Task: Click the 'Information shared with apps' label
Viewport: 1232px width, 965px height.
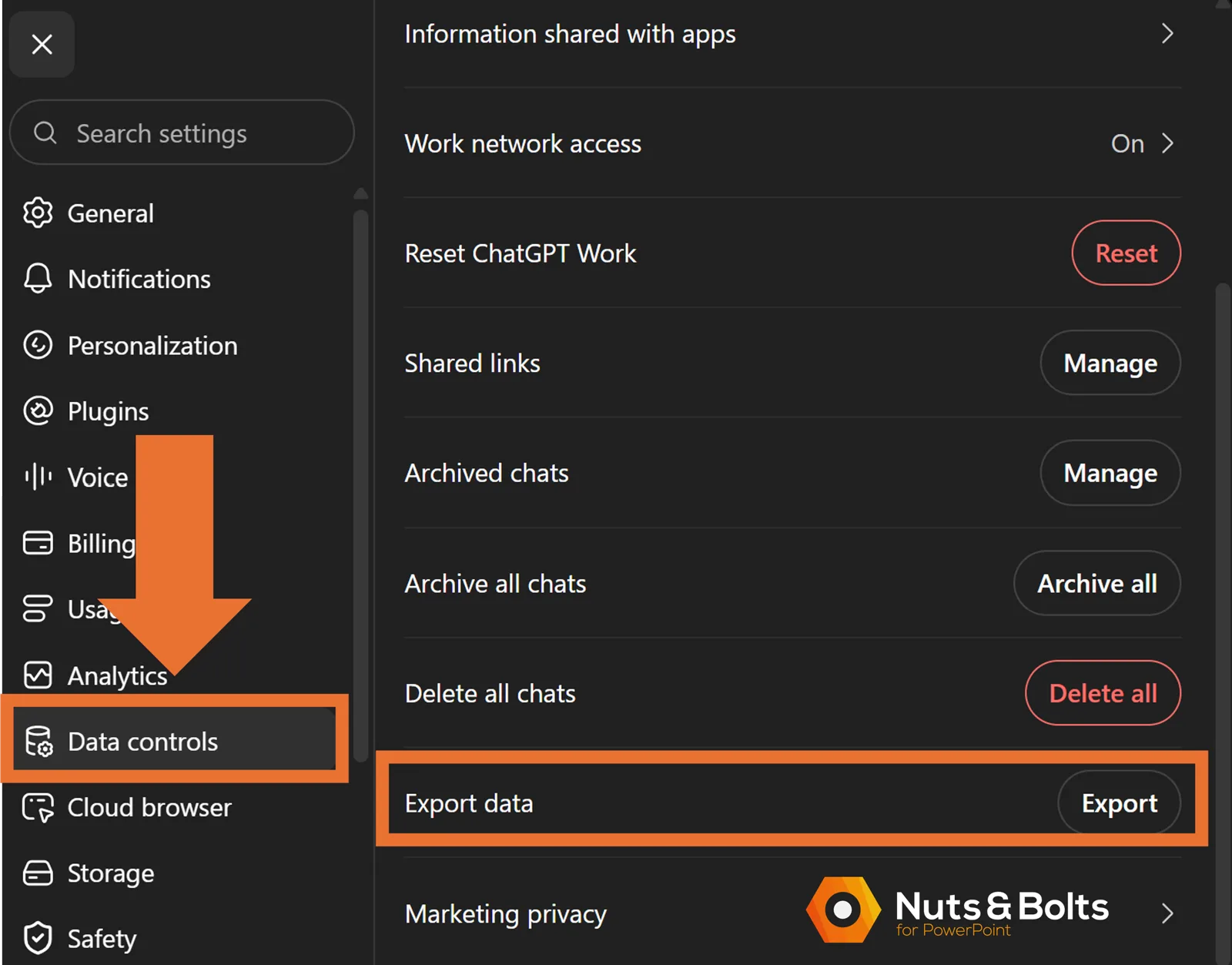Action: coord(570,35)
